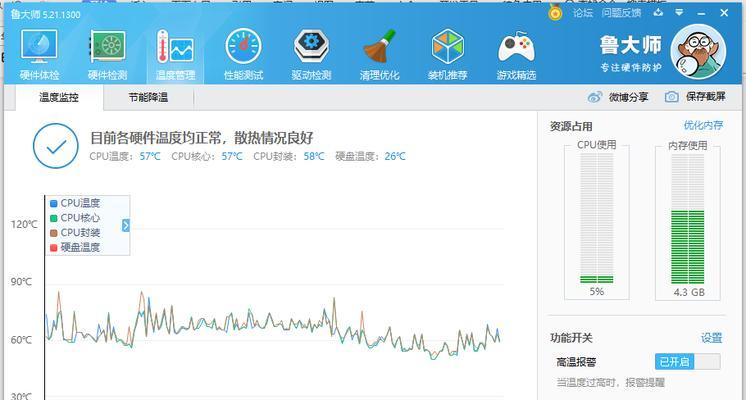Click the Weibo logo icon
Image resolution: width=746 pixels, height=400 pixels.
pyautogui.click(x=595, y=98)
